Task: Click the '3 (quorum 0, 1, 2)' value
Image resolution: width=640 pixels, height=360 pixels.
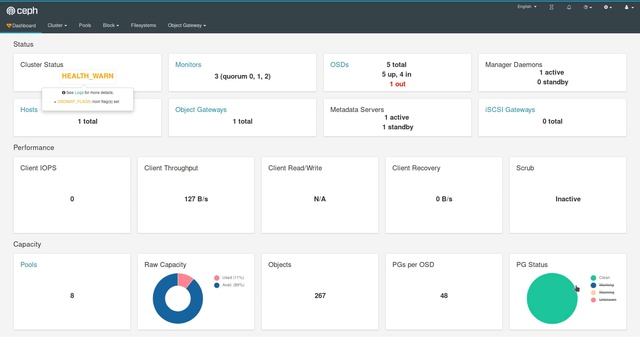Action: pyautogui.click(x=242, y=76)
